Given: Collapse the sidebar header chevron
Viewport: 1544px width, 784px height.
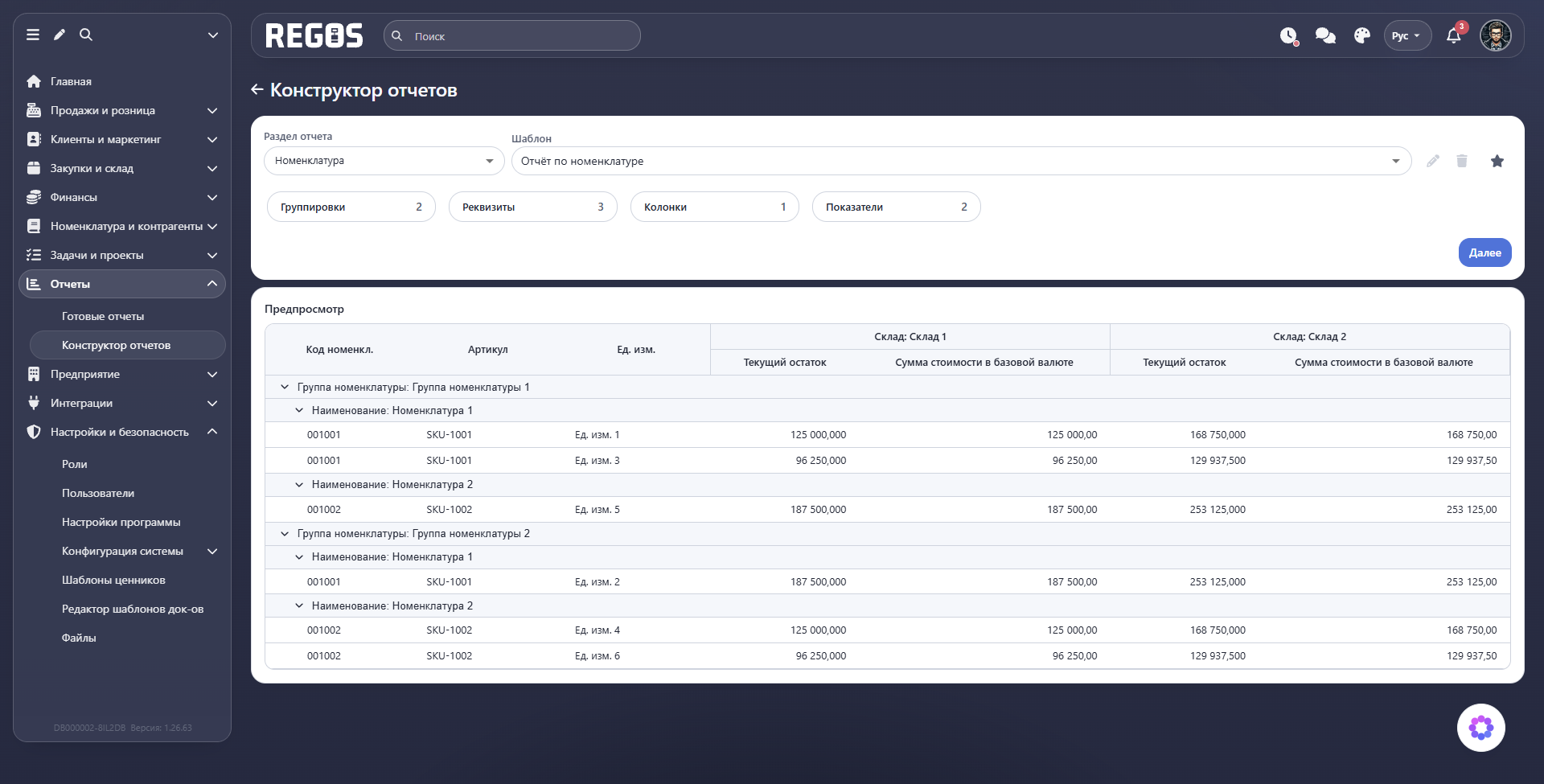Looking at the screenshot, I should (213, 35).
